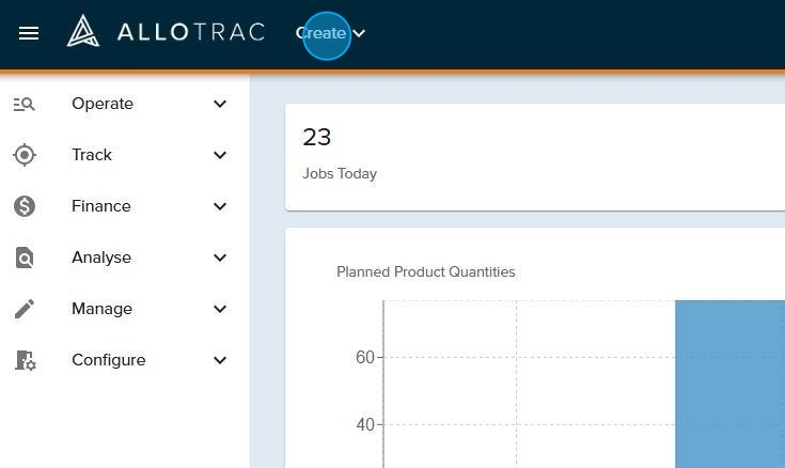The height and width of the screenshot is (468, 785).
Task: Click the Operate search-list icon
Action: click(x=24, y=104)
